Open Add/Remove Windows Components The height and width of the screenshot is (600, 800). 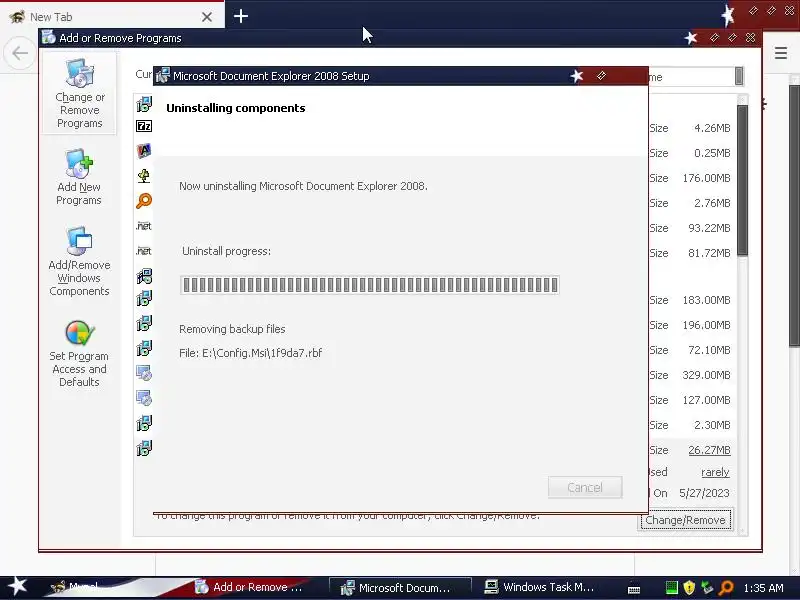(79, 261)
